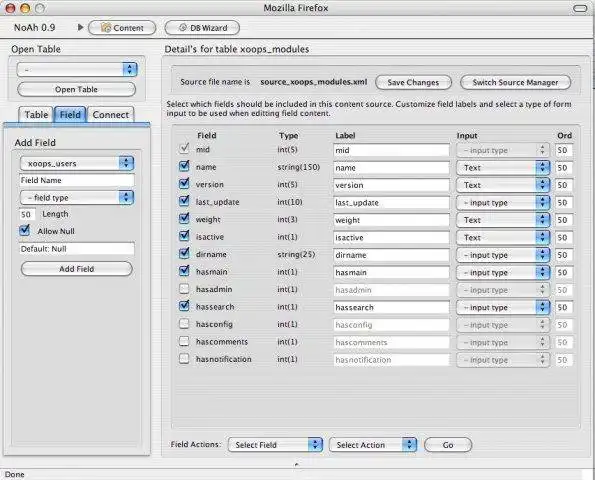Screen dimensions: 595x480
Task: Click the Ord column header
Action: tap(564, 135)
